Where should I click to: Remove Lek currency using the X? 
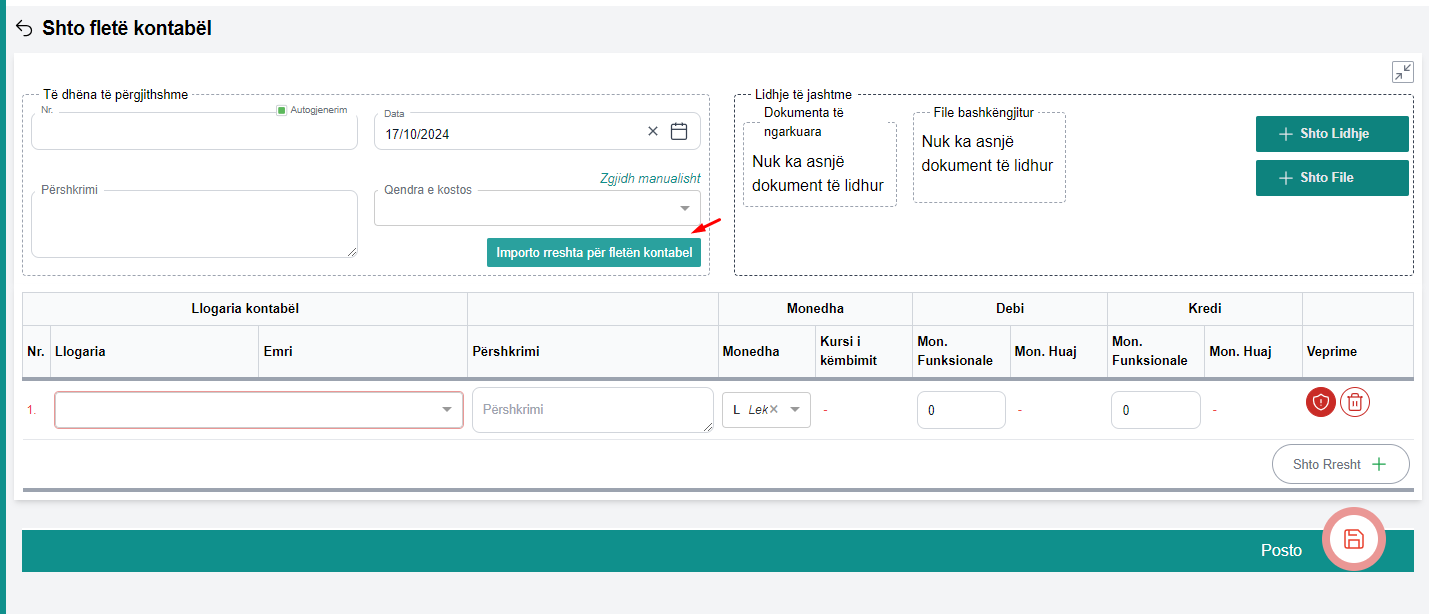coord(773,409)
